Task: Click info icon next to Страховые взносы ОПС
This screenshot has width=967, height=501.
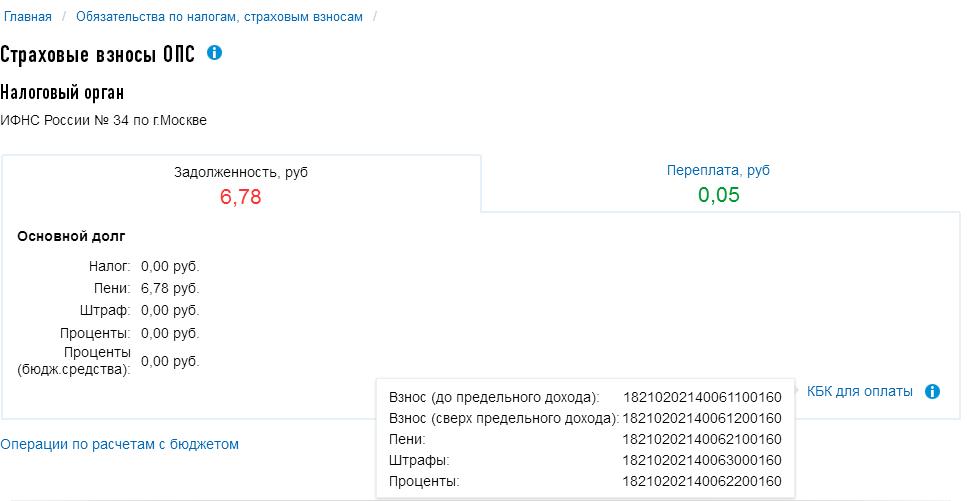Action: (214, 52)
